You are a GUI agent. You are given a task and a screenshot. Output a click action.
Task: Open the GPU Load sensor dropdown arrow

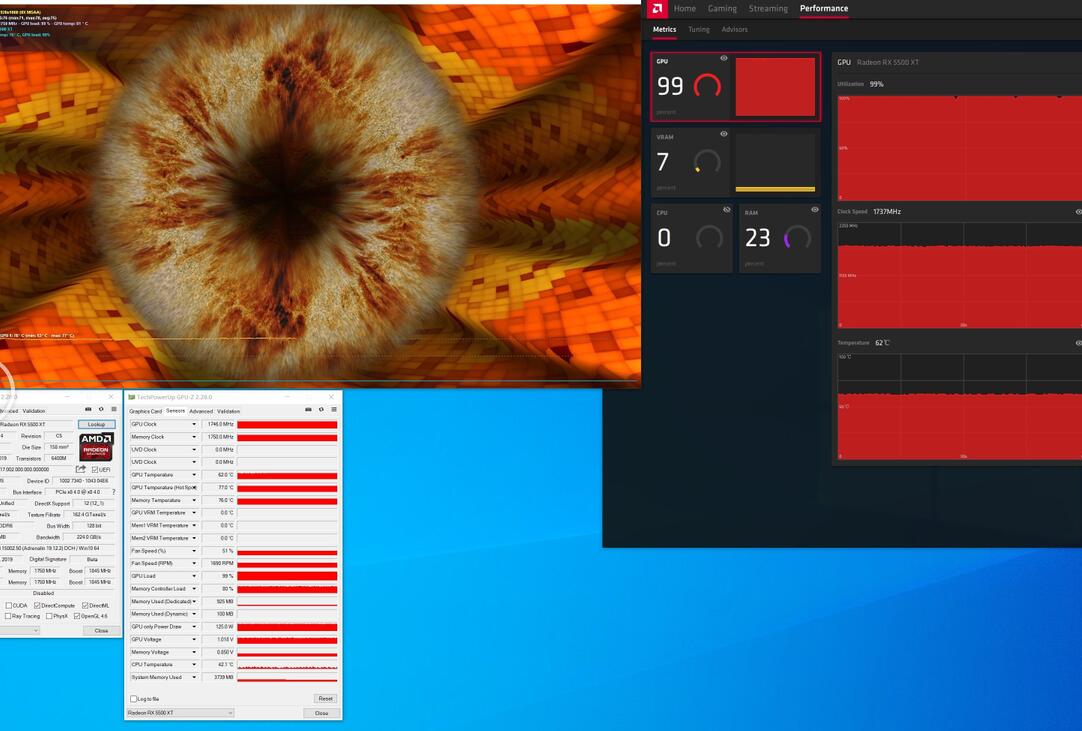[x=194, y=576]
